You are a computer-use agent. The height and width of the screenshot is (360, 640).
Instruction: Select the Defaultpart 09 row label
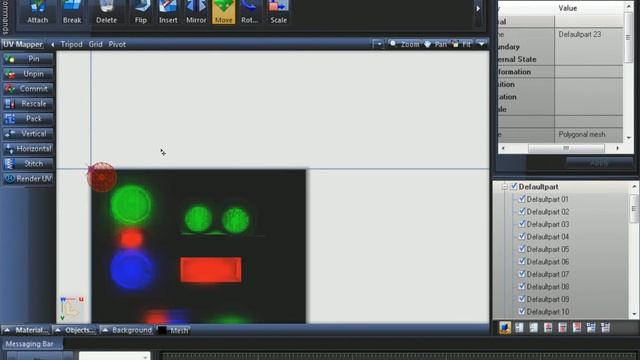(548, 299)
